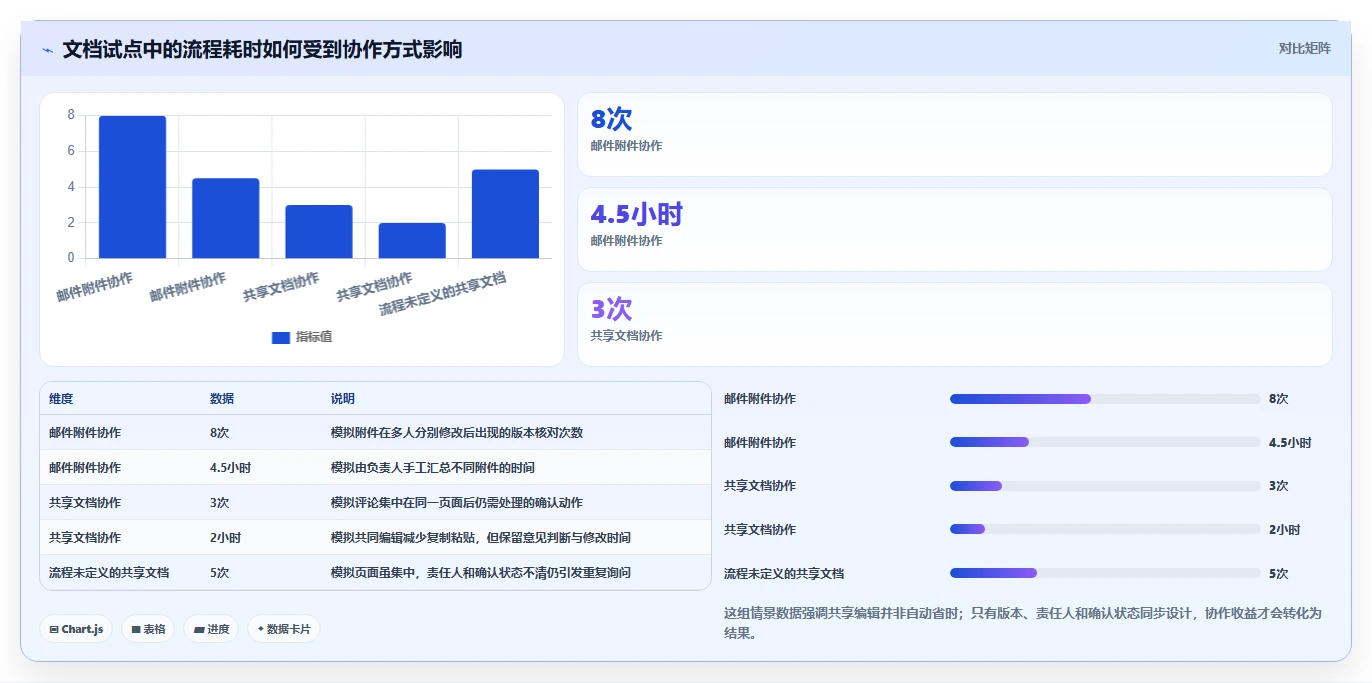
Task: Click the 对比矩阵 label in the header
Action: (x=1305, y=48)
